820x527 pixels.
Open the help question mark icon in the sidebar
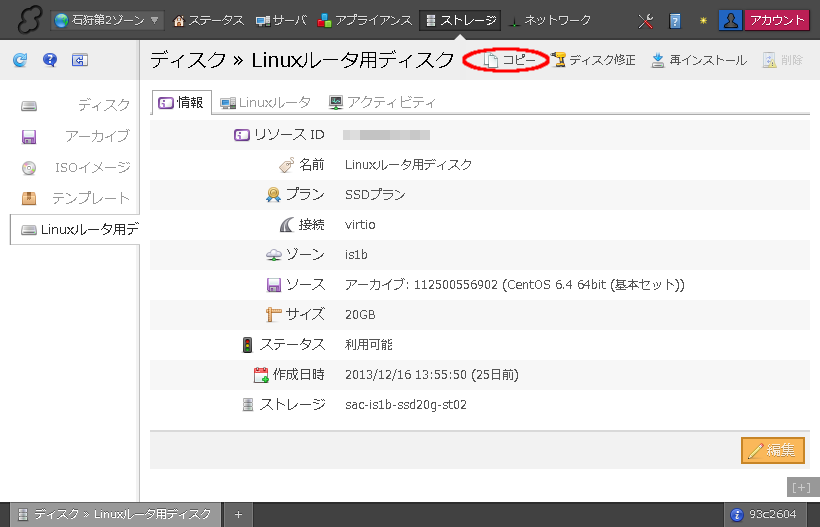pyautogui.click(x=50, y=61)
